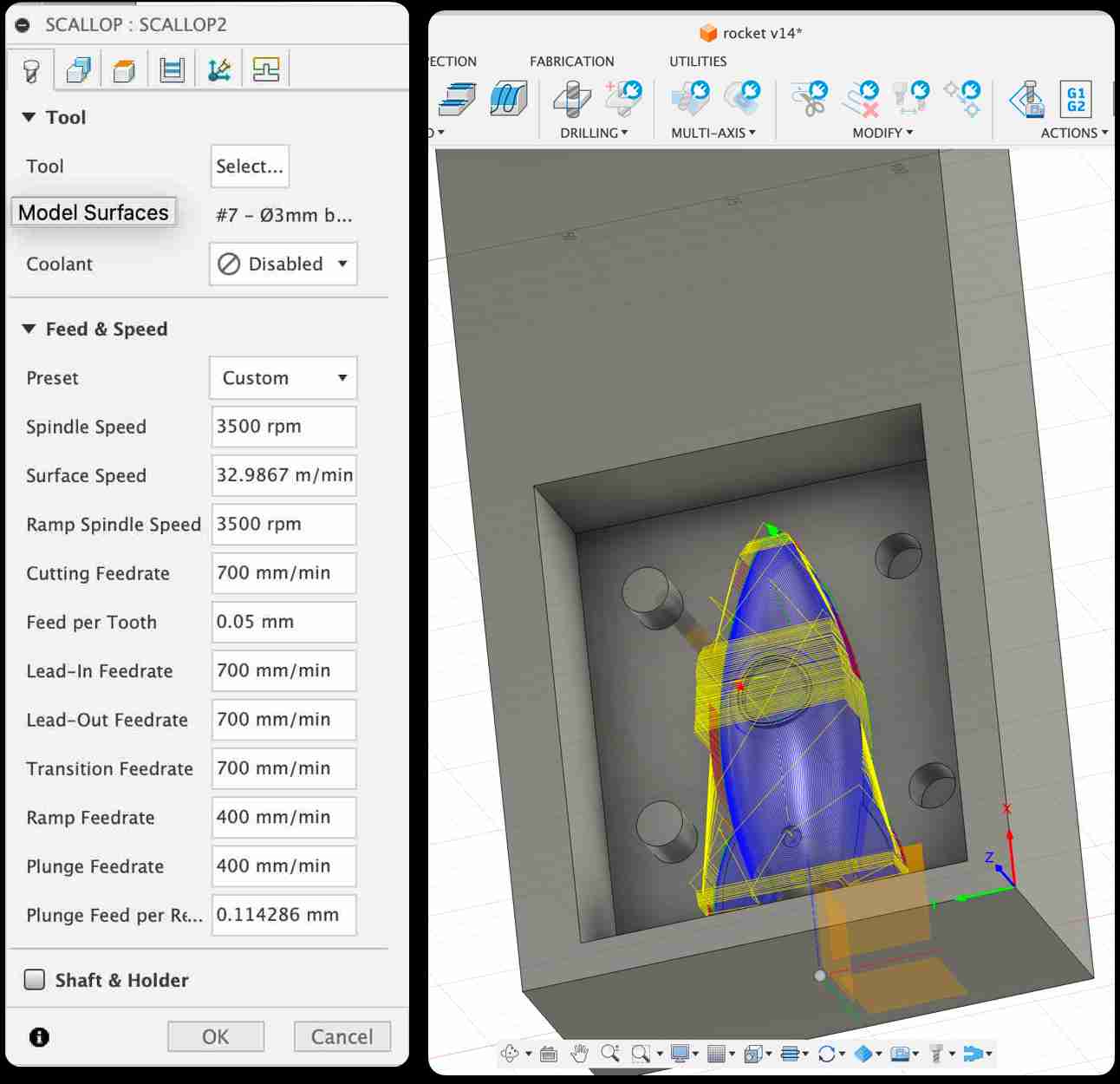
Task: Click the rocket v14* document title
Action: coord(762,33)
